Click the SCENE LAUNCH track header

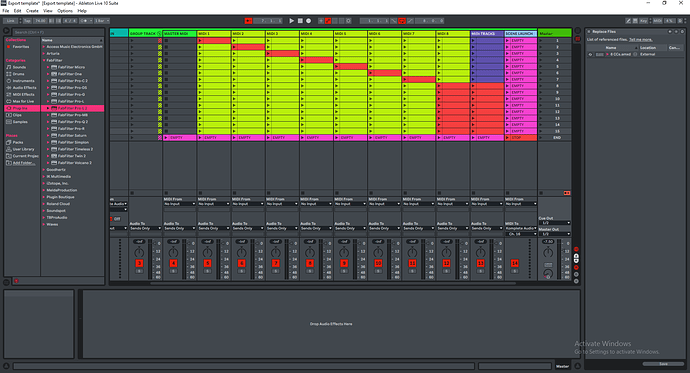click(x=521, y=33)
